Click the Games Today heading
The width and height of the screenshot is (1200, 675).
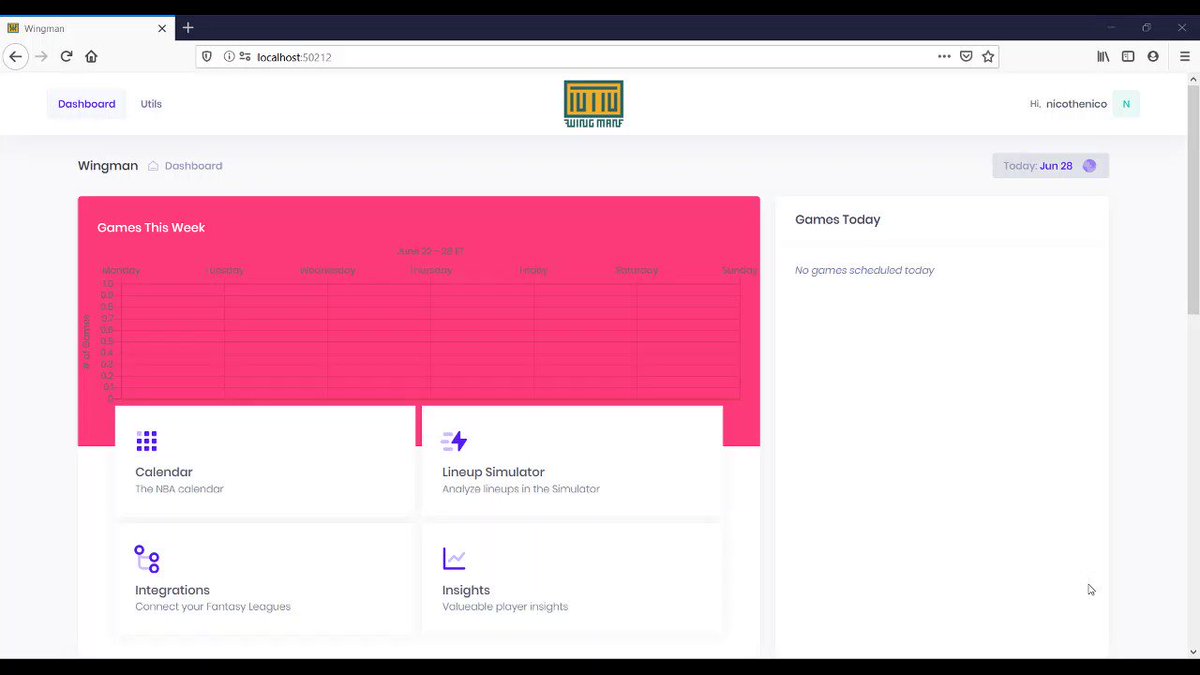click(x=838, y=220)
